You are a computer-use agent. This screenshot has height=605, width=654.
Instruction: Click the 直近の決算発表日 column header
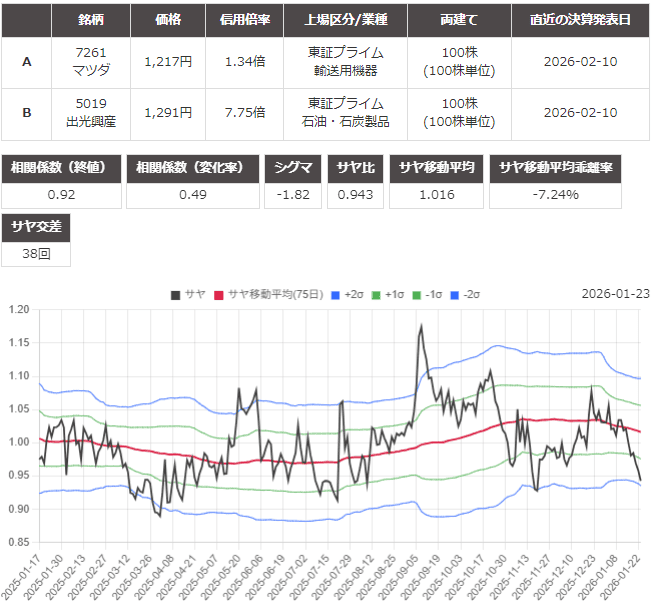pyautogui.click(x=582, y=20)
